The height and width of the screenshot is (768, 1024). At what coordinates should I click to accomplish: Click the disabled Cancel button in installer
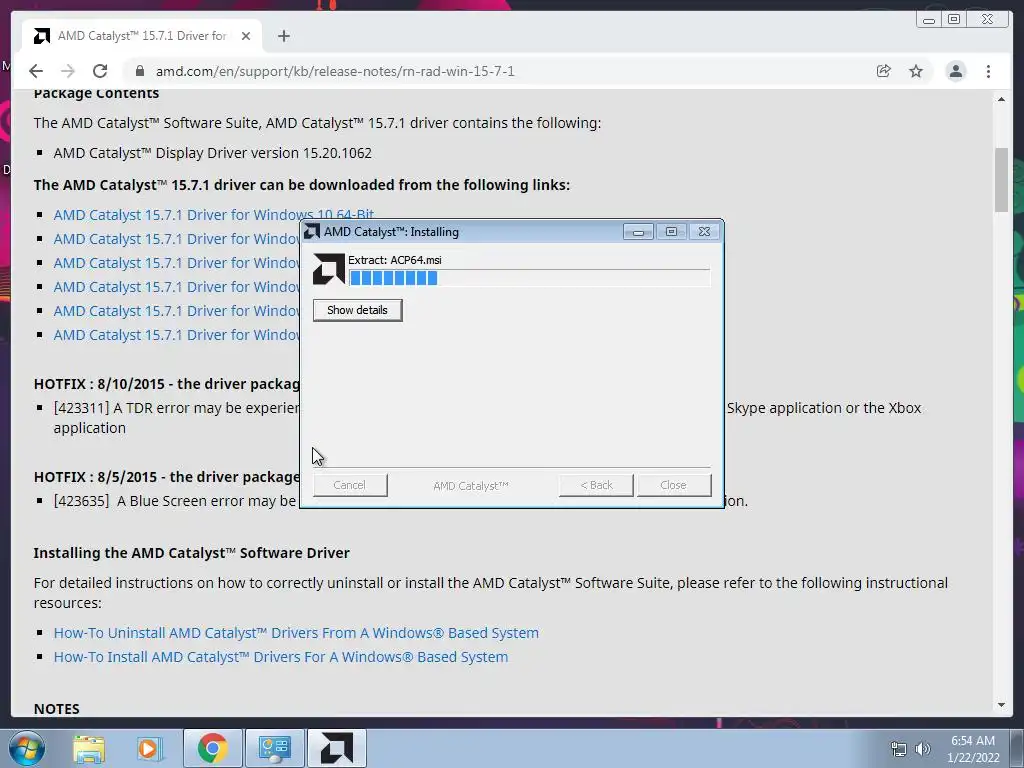click(349, 485)
